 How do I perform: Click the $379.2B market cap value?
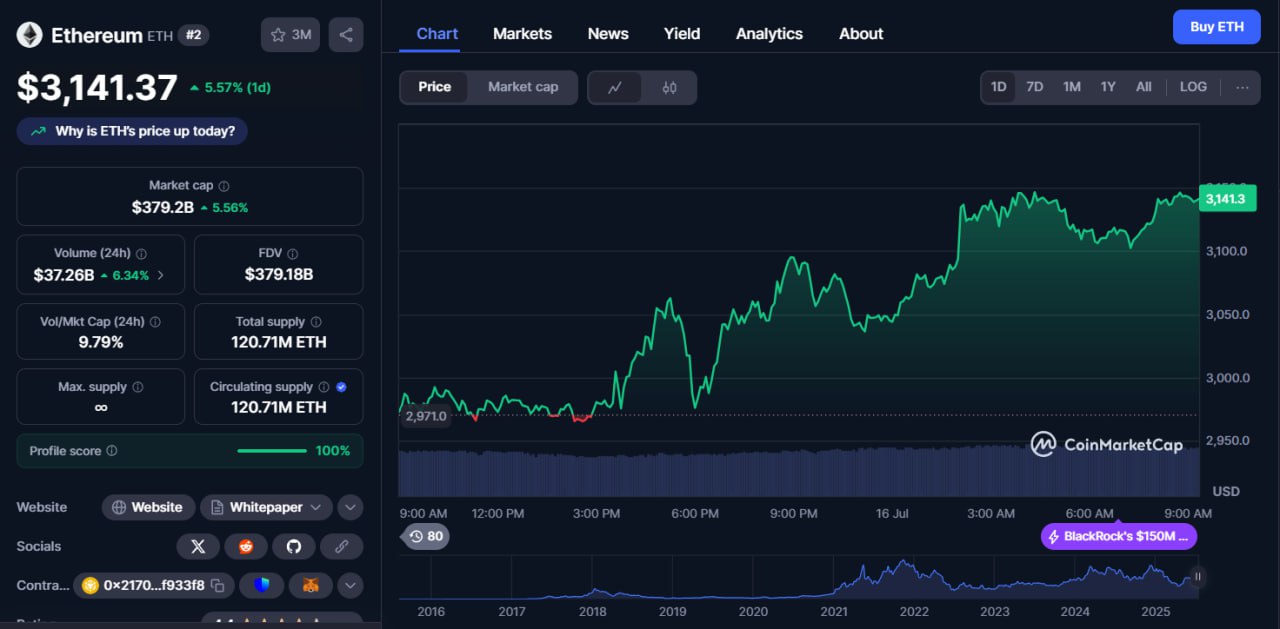tap(163, 207)
